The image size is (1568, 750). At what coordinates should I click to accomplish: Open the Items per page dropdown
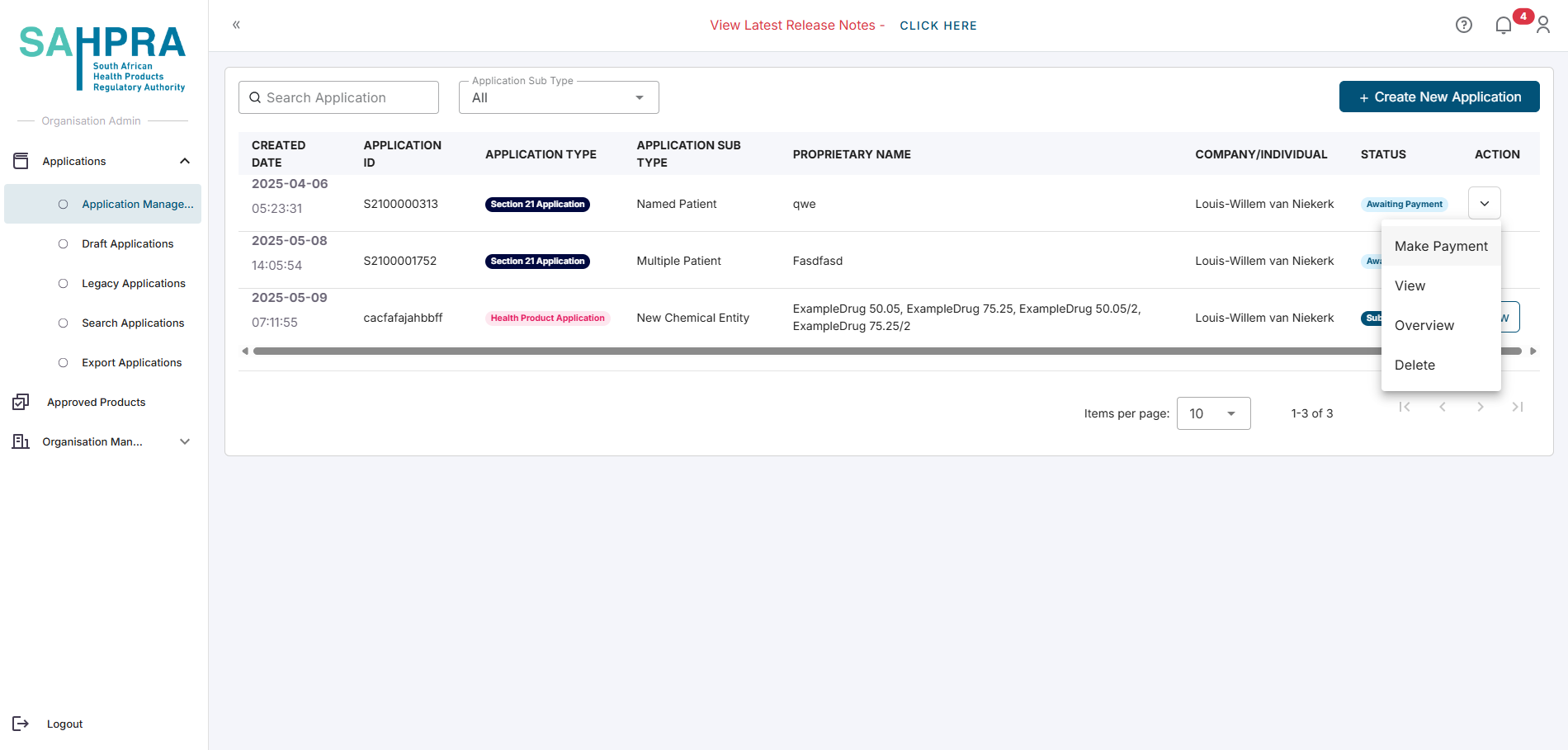(x=1213, y=413)
